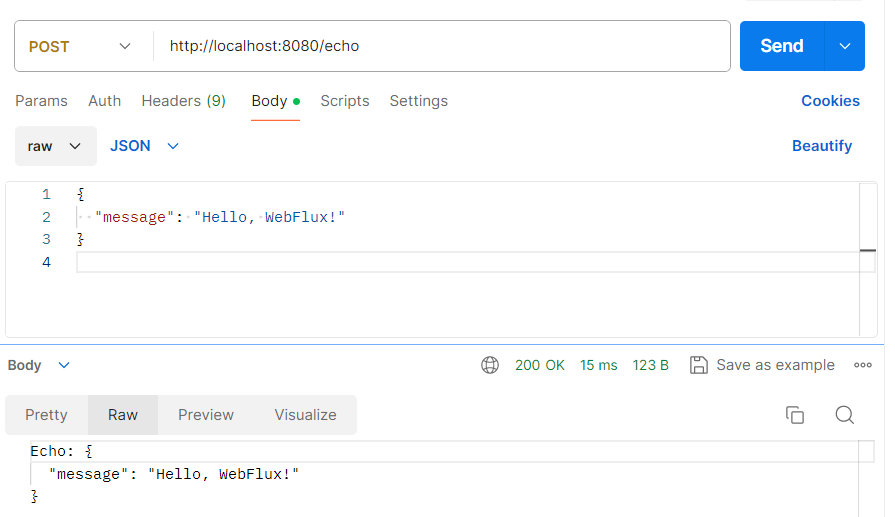Expand the Send button arrow options
Image resolution: width=895 pixels, height=517 pixels.
click(845, 46)
